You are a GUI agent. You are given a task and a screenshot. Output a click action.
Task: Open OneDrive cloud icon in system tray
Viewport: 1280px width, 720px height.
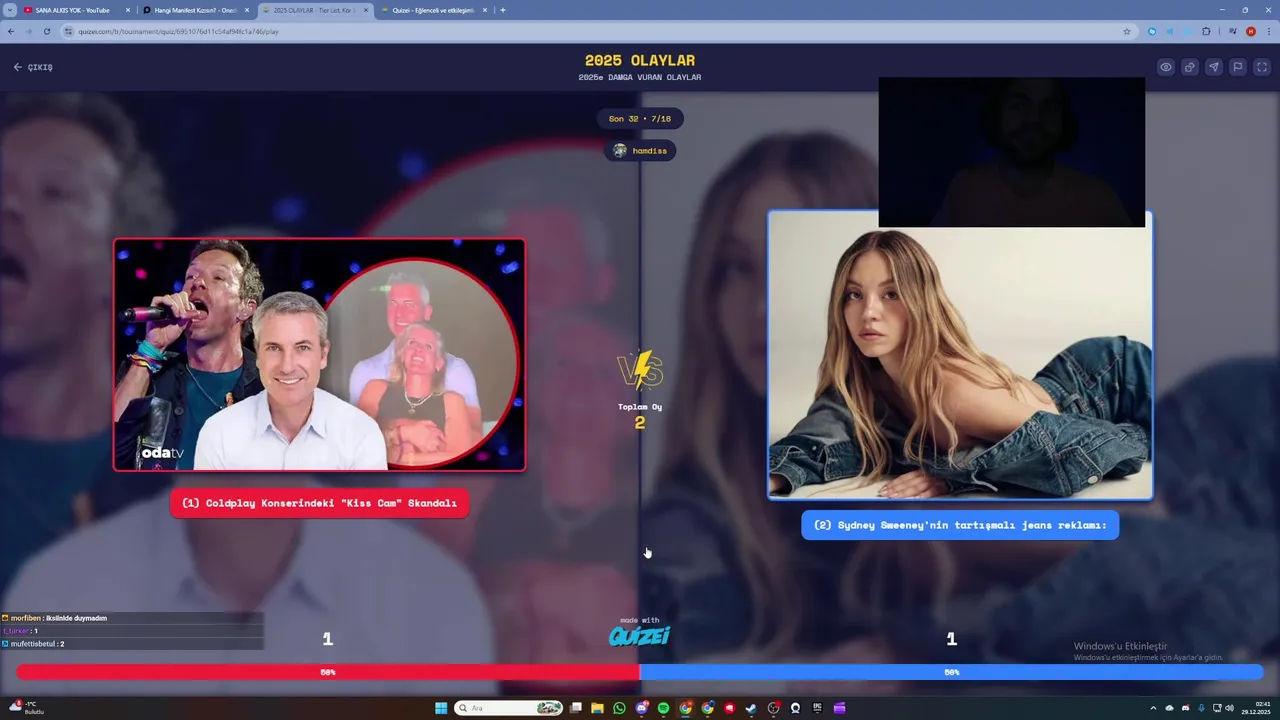pyautogui.click(x=1170, y=708)
